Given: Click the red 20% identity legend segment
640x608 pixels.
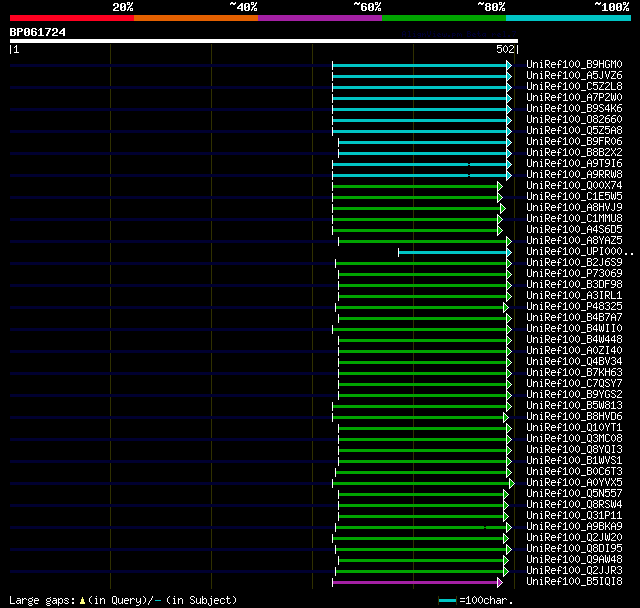Looking at the screenshot, I should (x=72, y=18).
